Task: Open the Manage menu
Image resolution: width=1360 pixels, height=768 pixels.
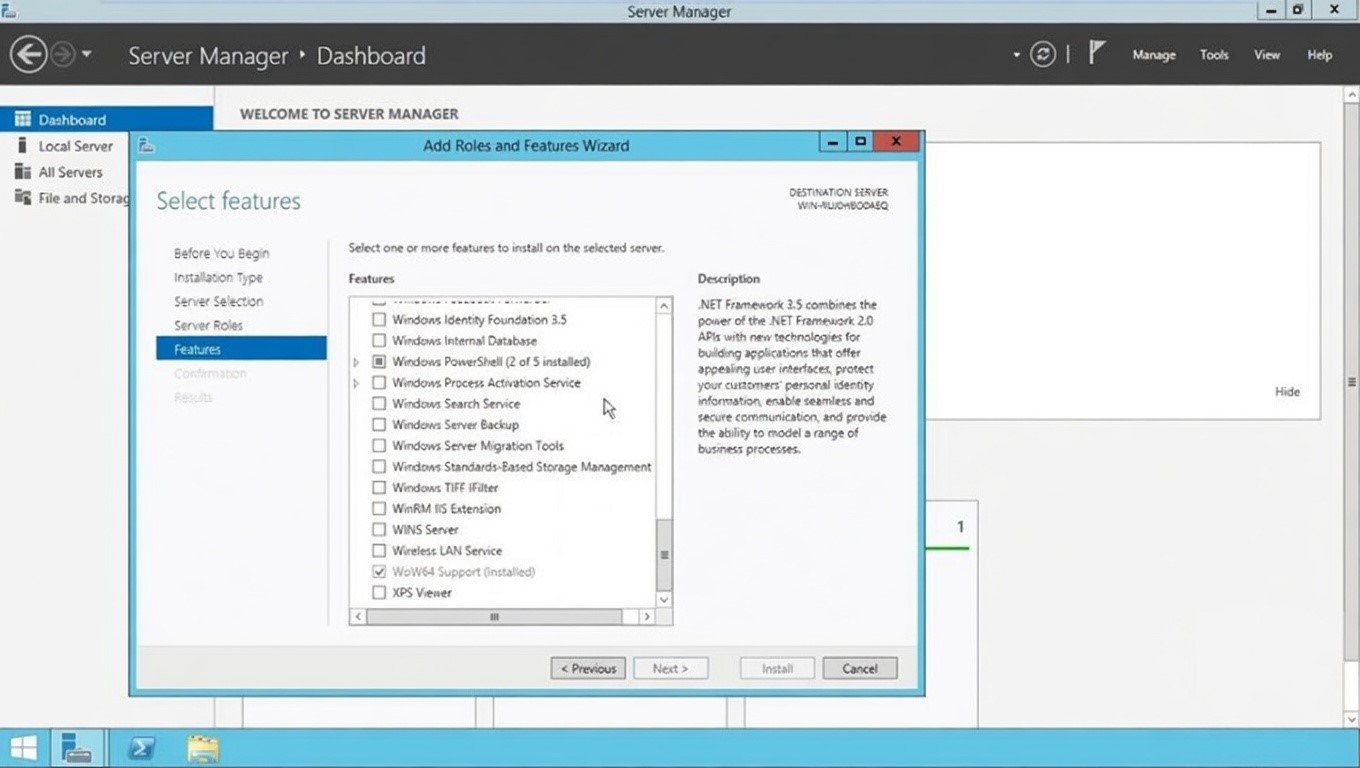Action: [1153, 55]
